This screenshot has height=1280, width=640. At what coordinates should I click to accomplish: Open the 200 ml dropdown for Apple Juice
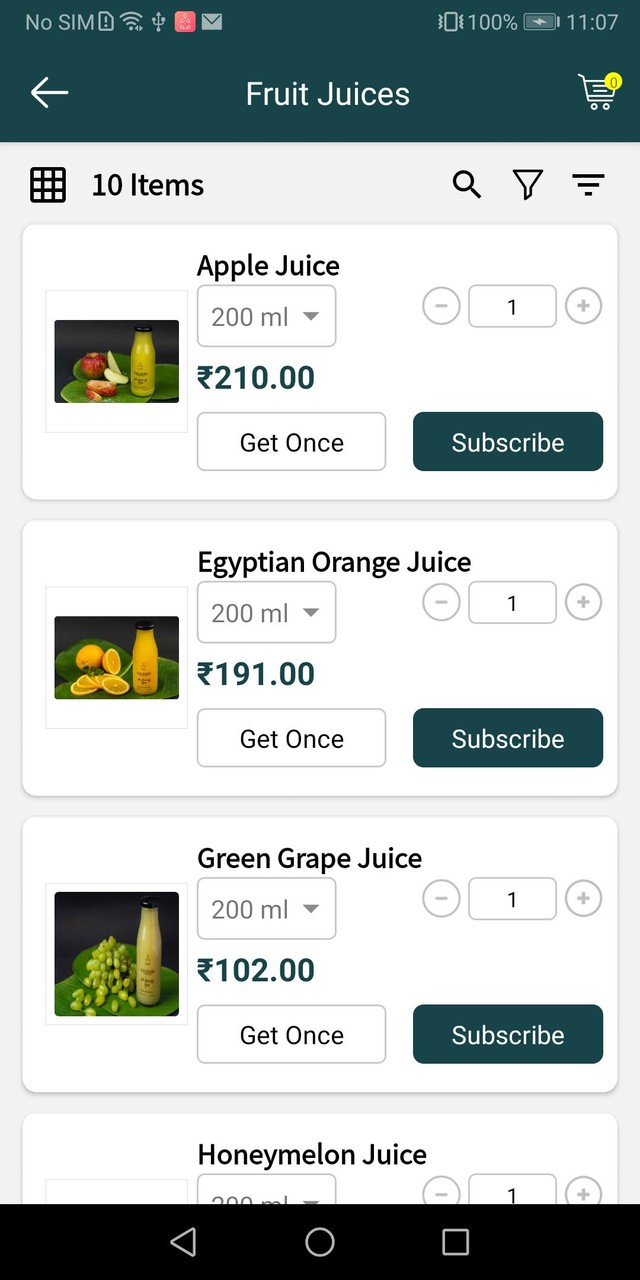[266, 316]
